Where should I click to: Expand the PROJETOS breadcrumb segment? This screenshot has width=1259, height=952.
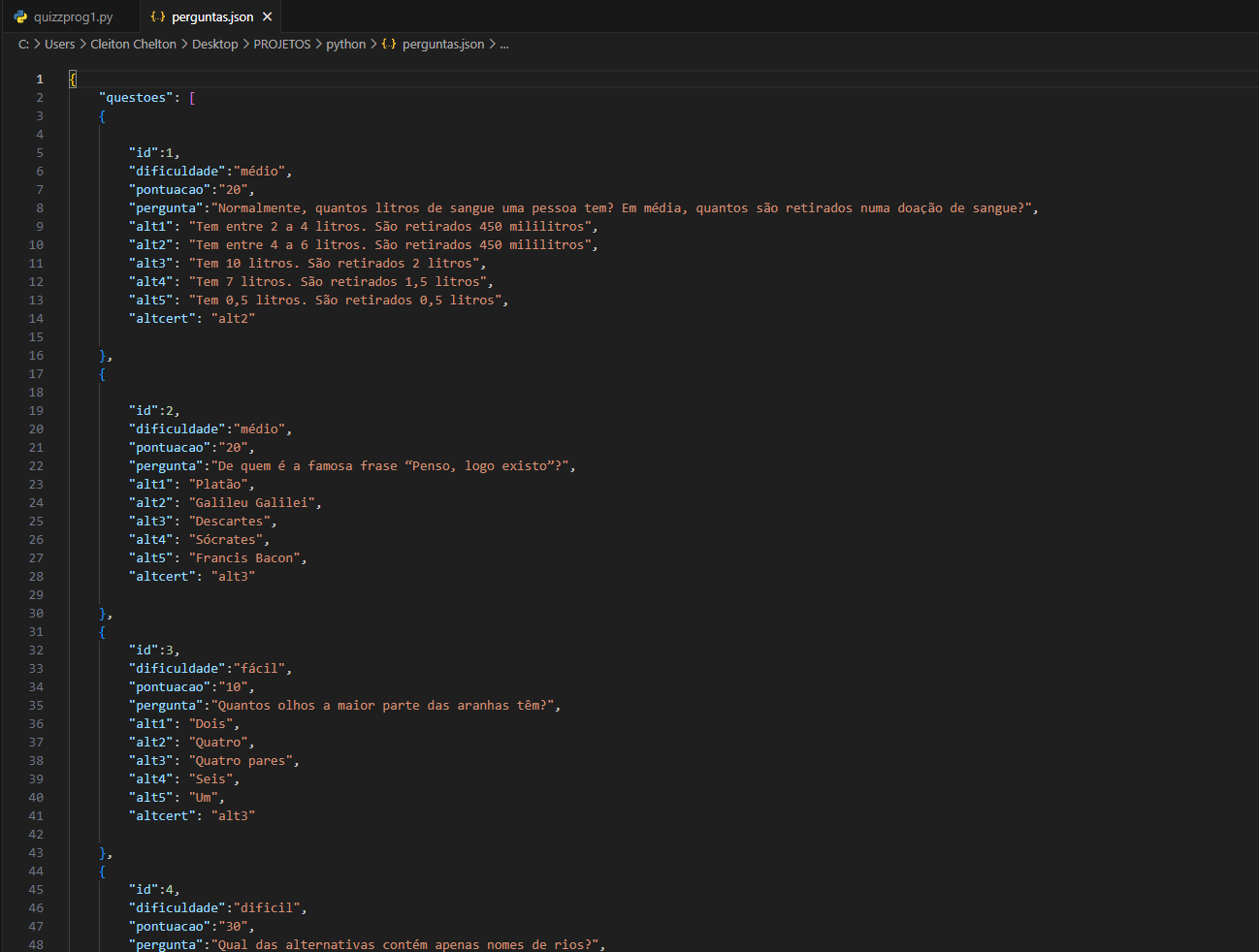tap(282, 45)
